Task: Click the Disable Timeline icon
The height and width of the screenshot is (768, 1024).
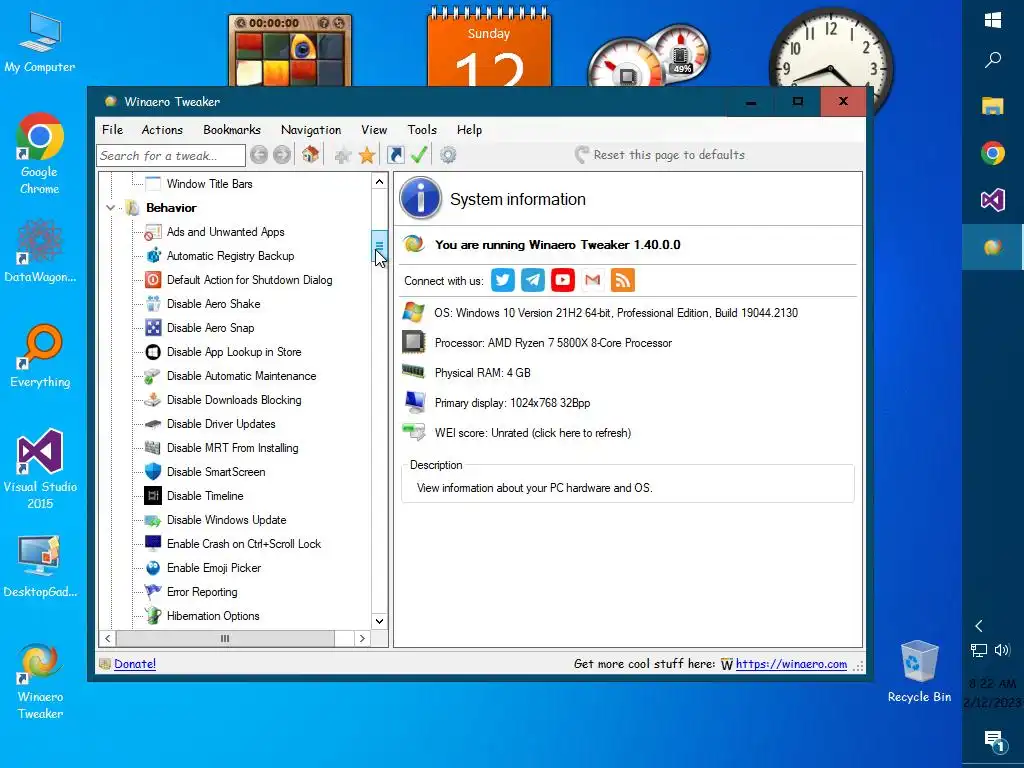Action: (153, 496)
